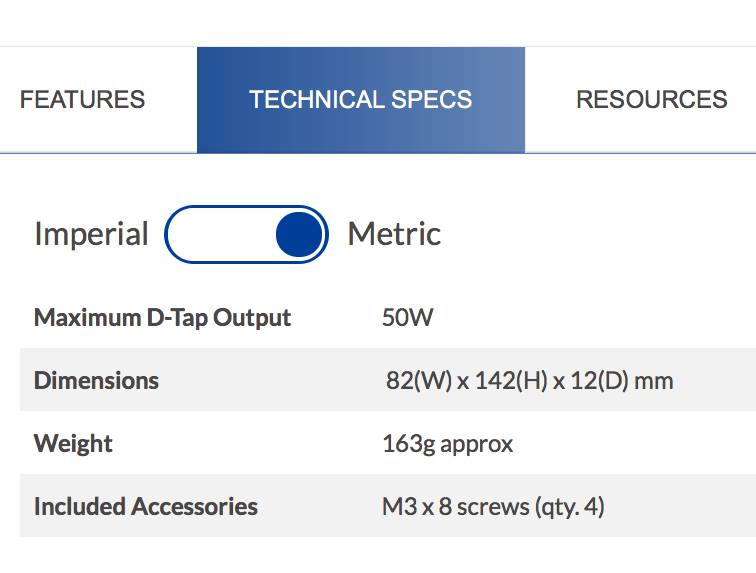Click empty space below the Included Accessories row
Image resolution: width=756 pixels, height=573 pixels.
[378, 555]
